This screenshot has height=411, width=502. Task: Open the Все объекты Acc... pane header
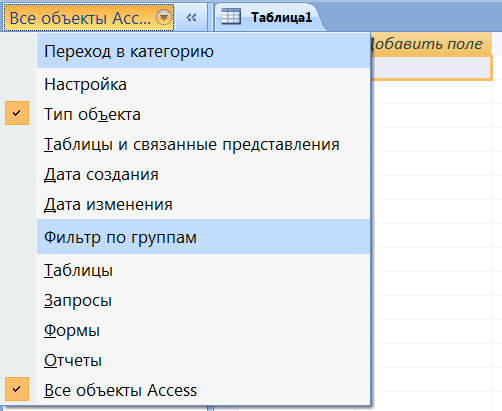point(89,18)
